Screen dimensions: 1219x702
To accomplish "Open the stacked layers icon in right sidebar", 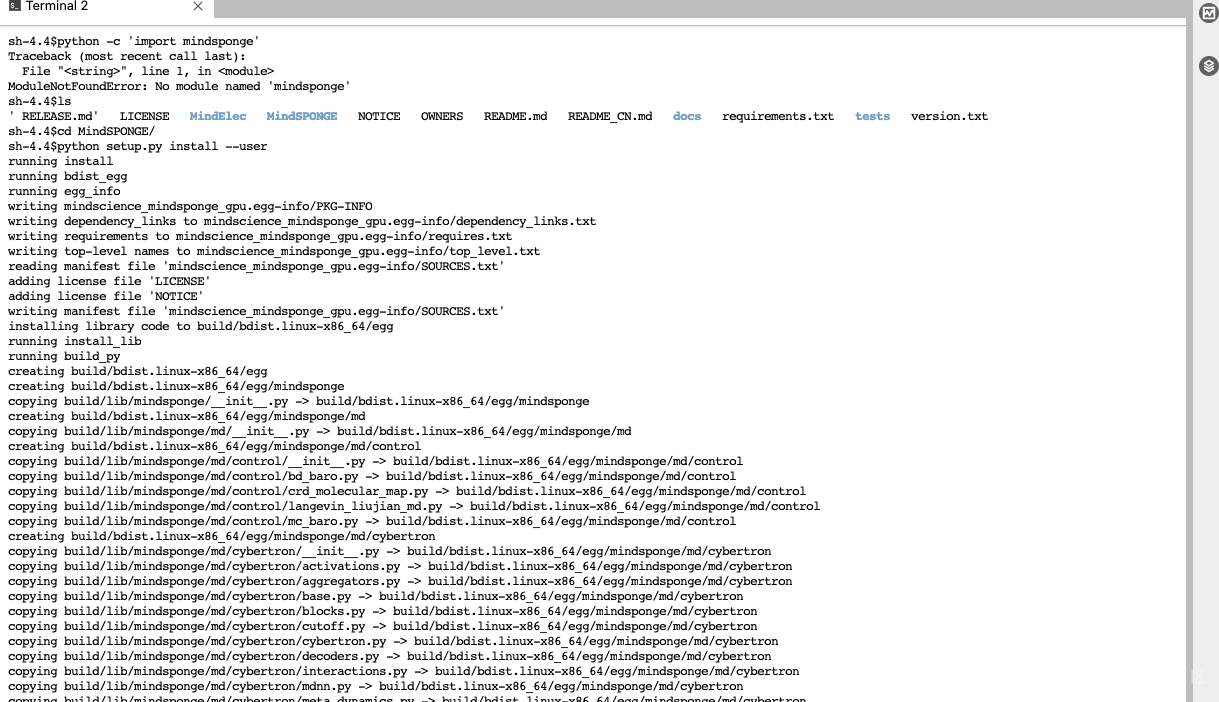I will tap(1207, 66).
